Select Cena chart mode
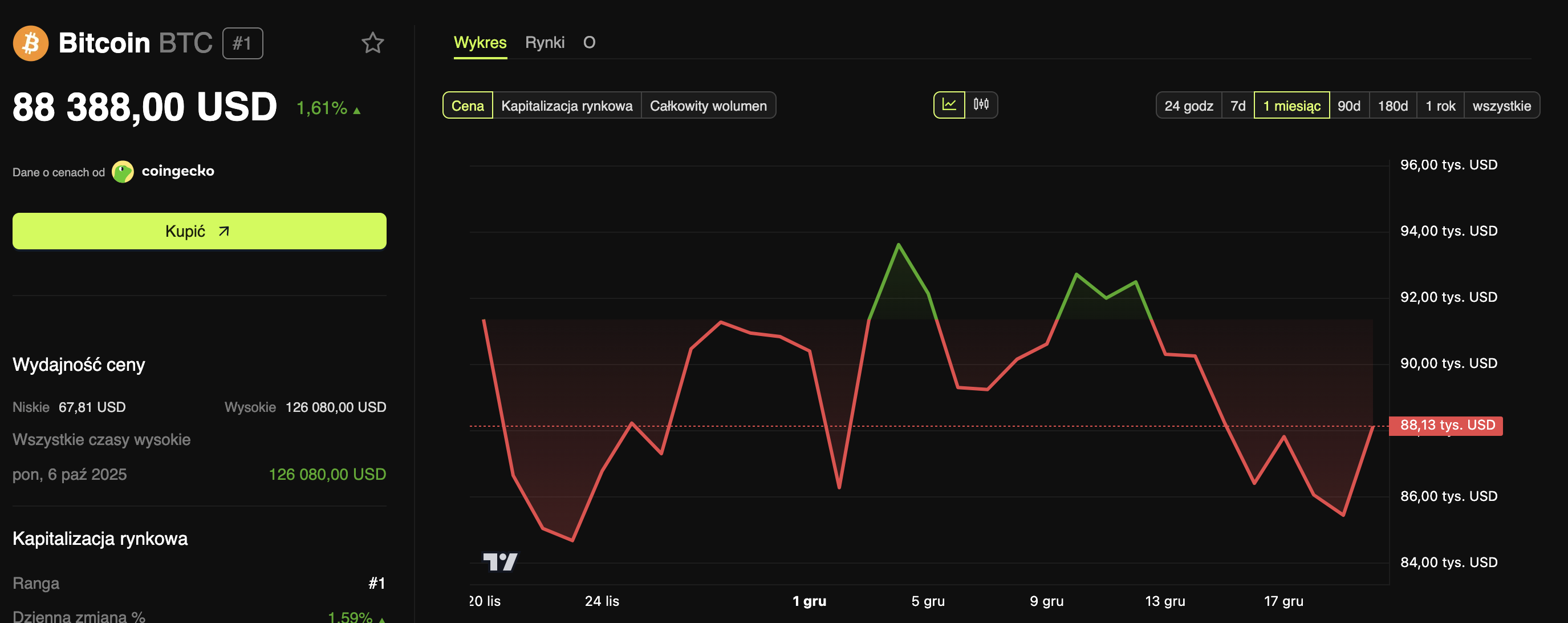This screenshot has width=1568, height=623. click(x=468, y=106)
